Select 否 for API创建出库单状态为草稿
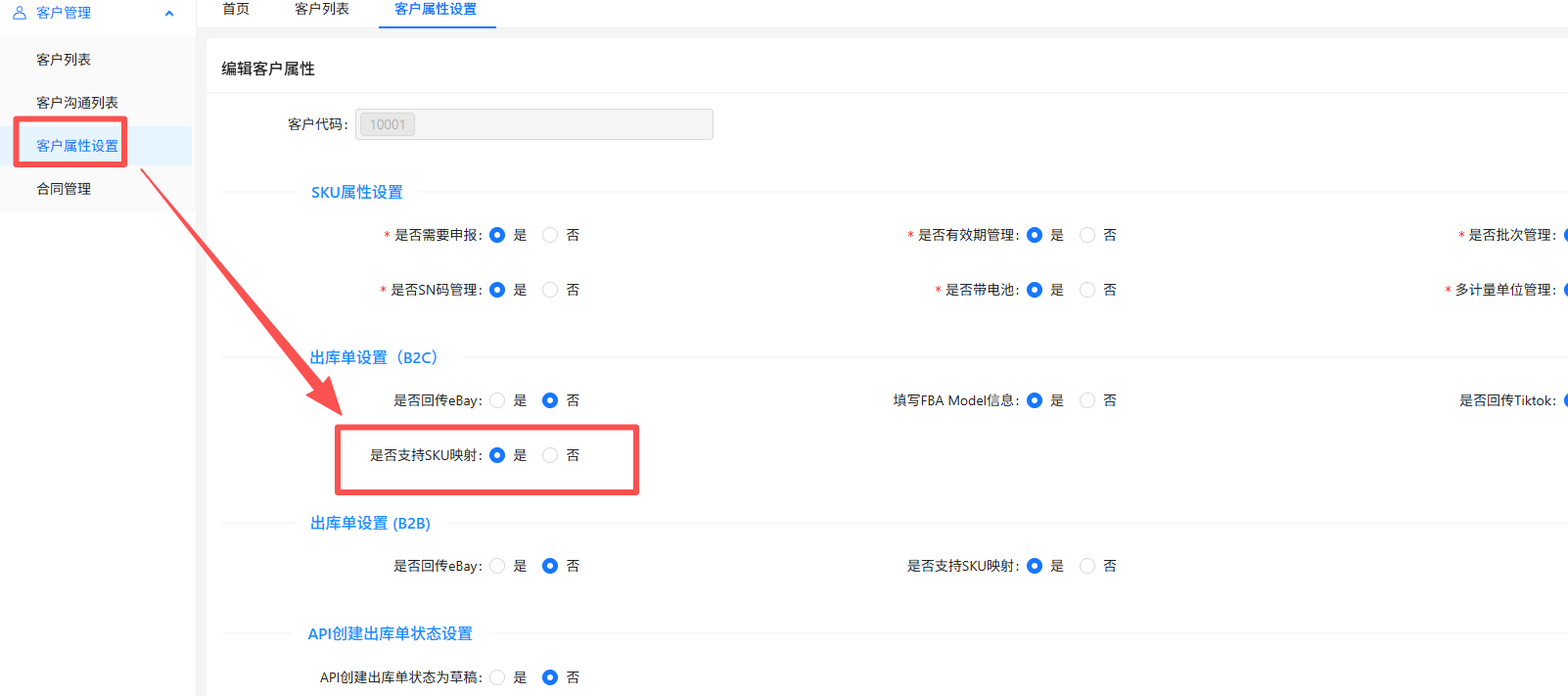This screenshot has height=696, width=1568. (x=550, y=677)
